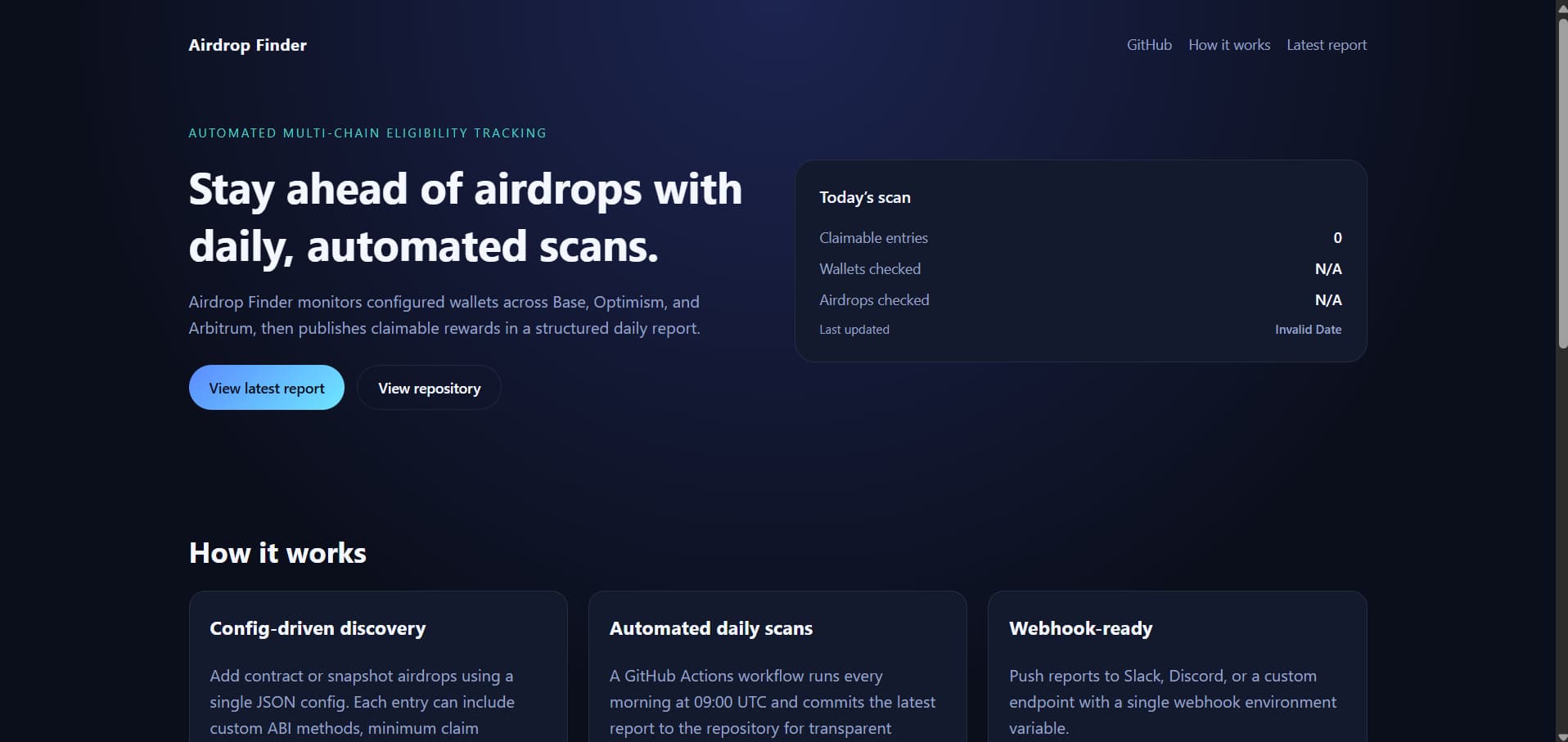This screenshot has width=1568, height=742.
Task: Select the Today's scan card title
Action: (864, 197)
